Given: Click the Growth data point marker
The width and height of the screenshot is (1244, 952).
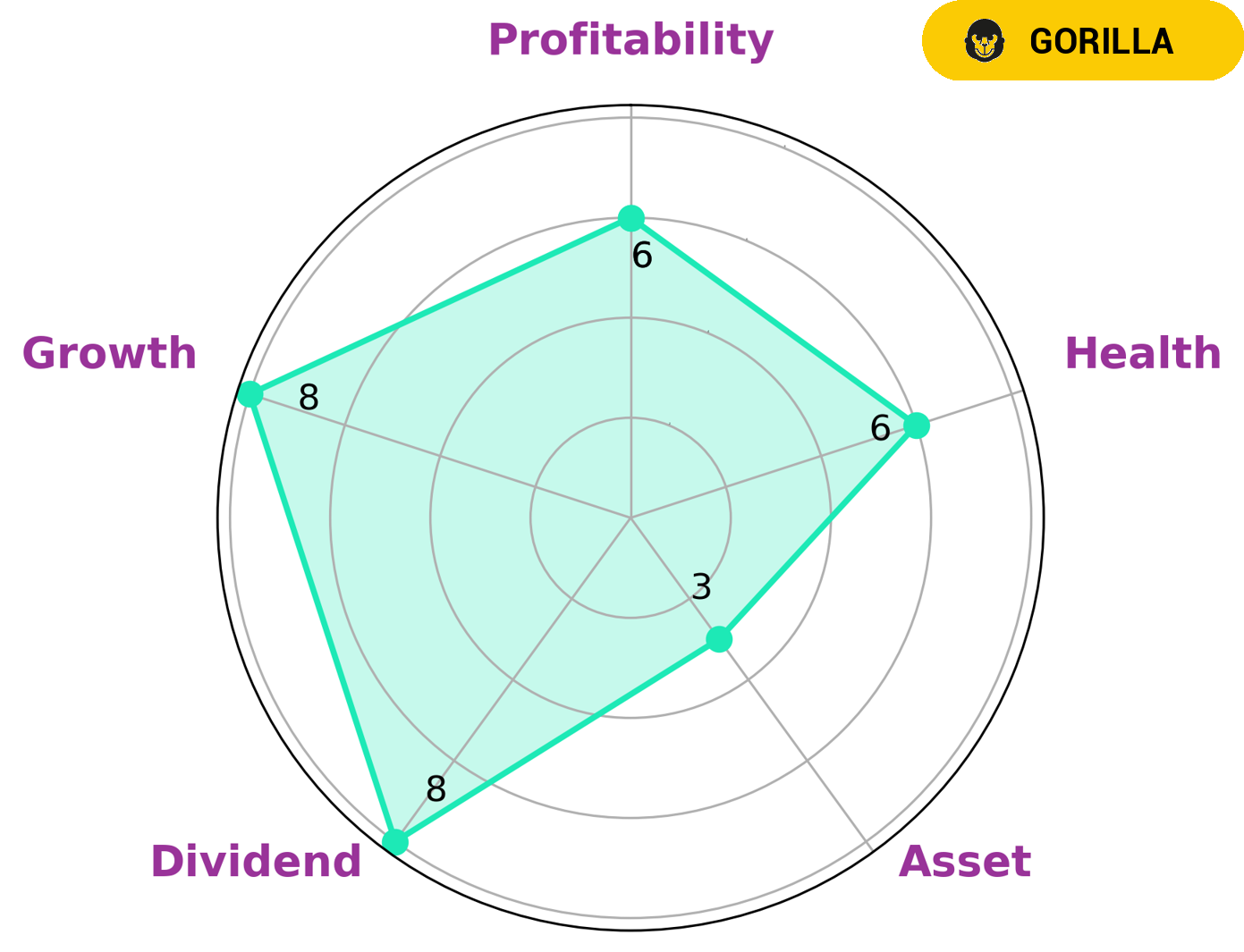Looking at the screenshot, I should (x=250, y=393).
